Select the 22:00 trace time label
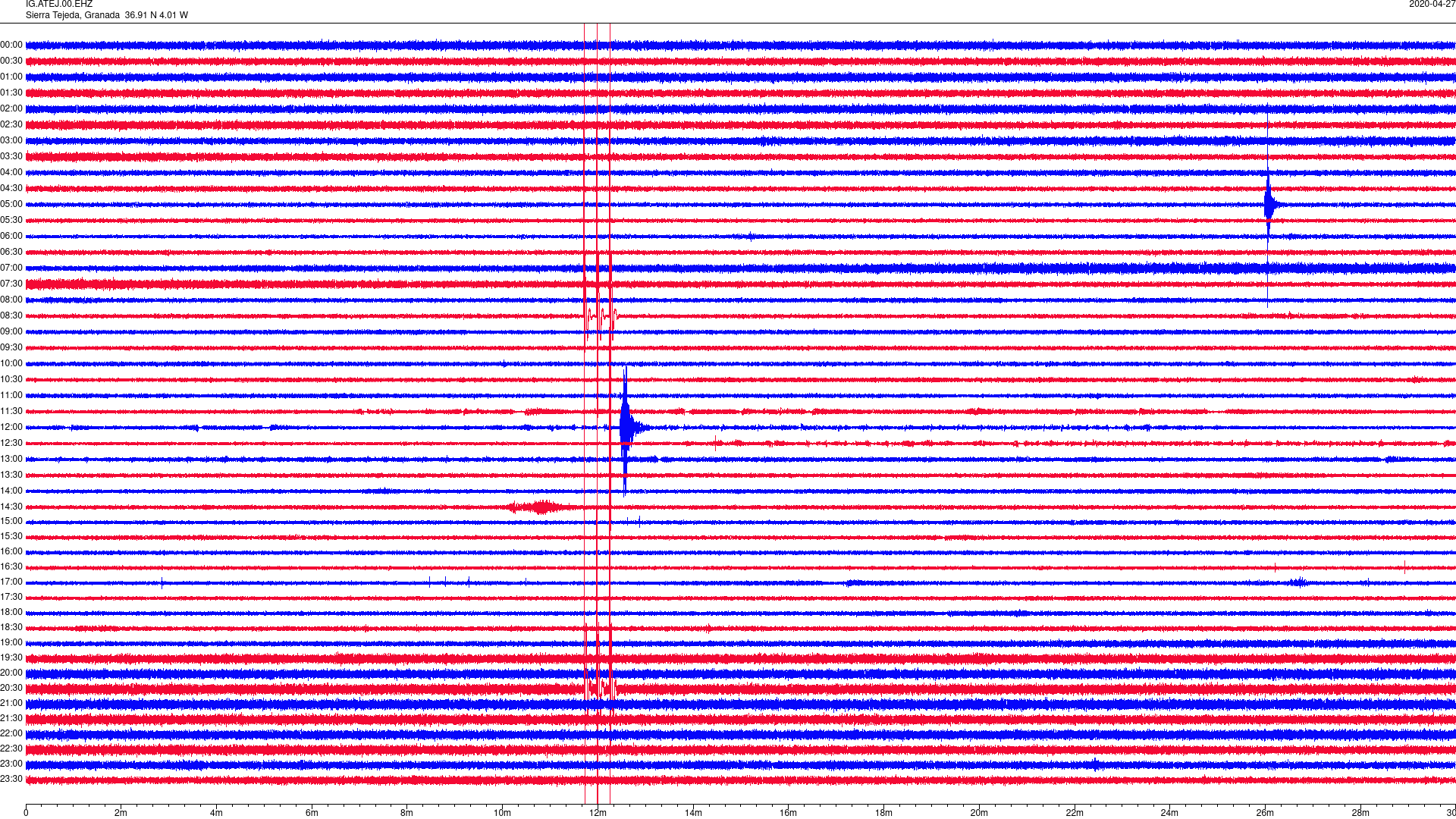Viewport: 1456px width, 819px height. [x=11, y=734]
